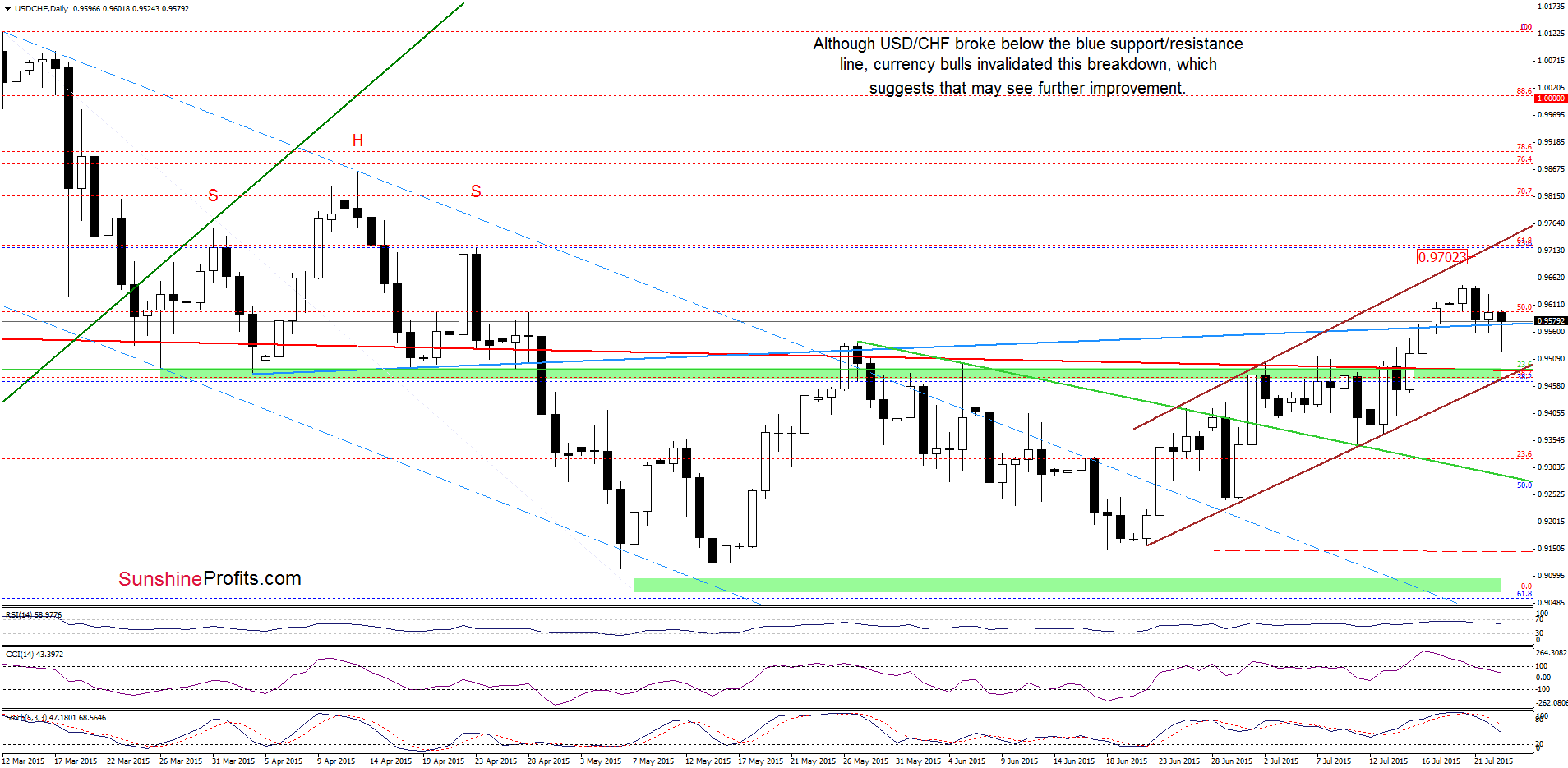Image resolution: width=1568 pixels, height=768 pixels.
Task: Click the 21 Jul 2015 date label
Action: tap(1493, 761)
